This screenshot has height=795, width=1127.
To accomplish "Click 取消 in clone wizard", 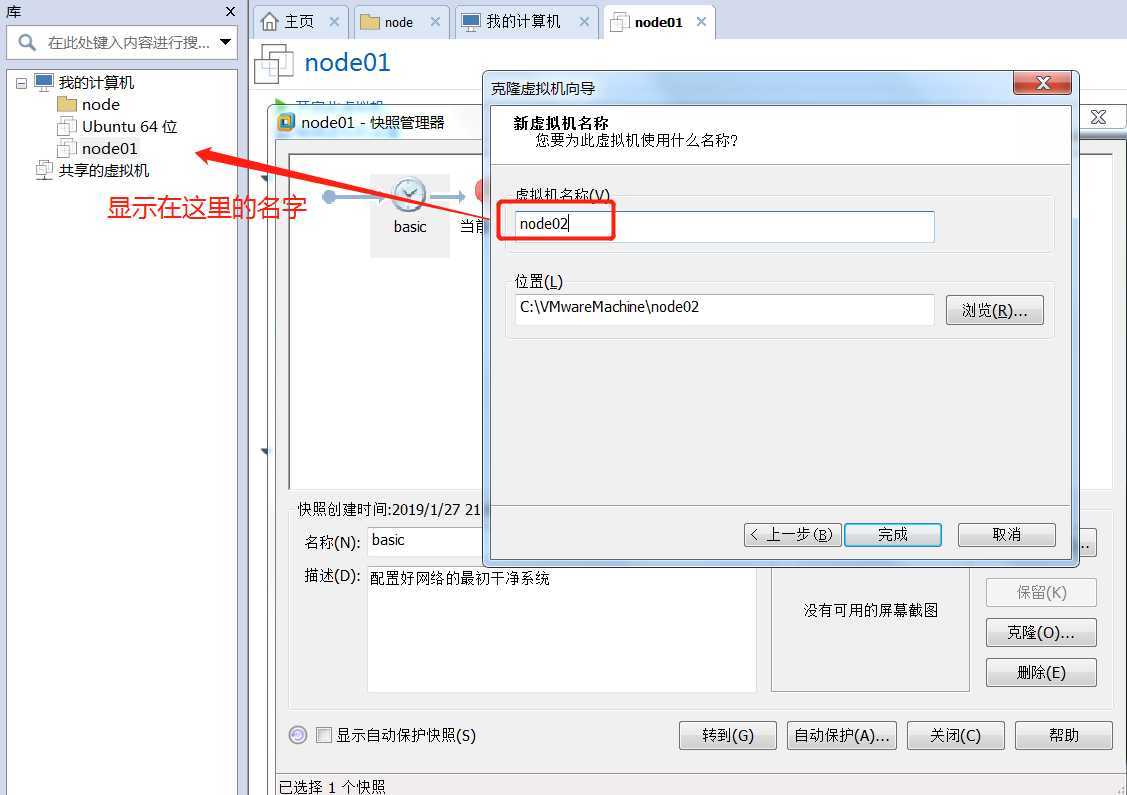I will (x=1006, y=535).
